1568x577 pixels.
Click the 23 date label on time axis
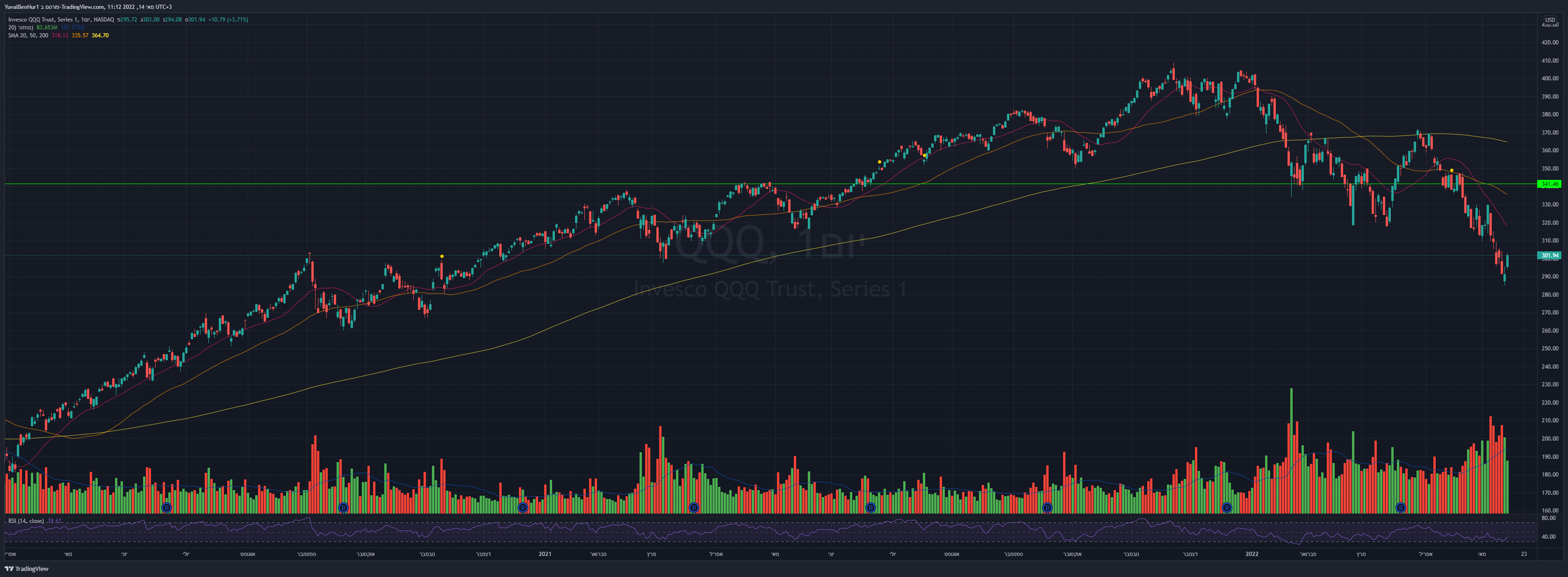(x=1524, y=554)
